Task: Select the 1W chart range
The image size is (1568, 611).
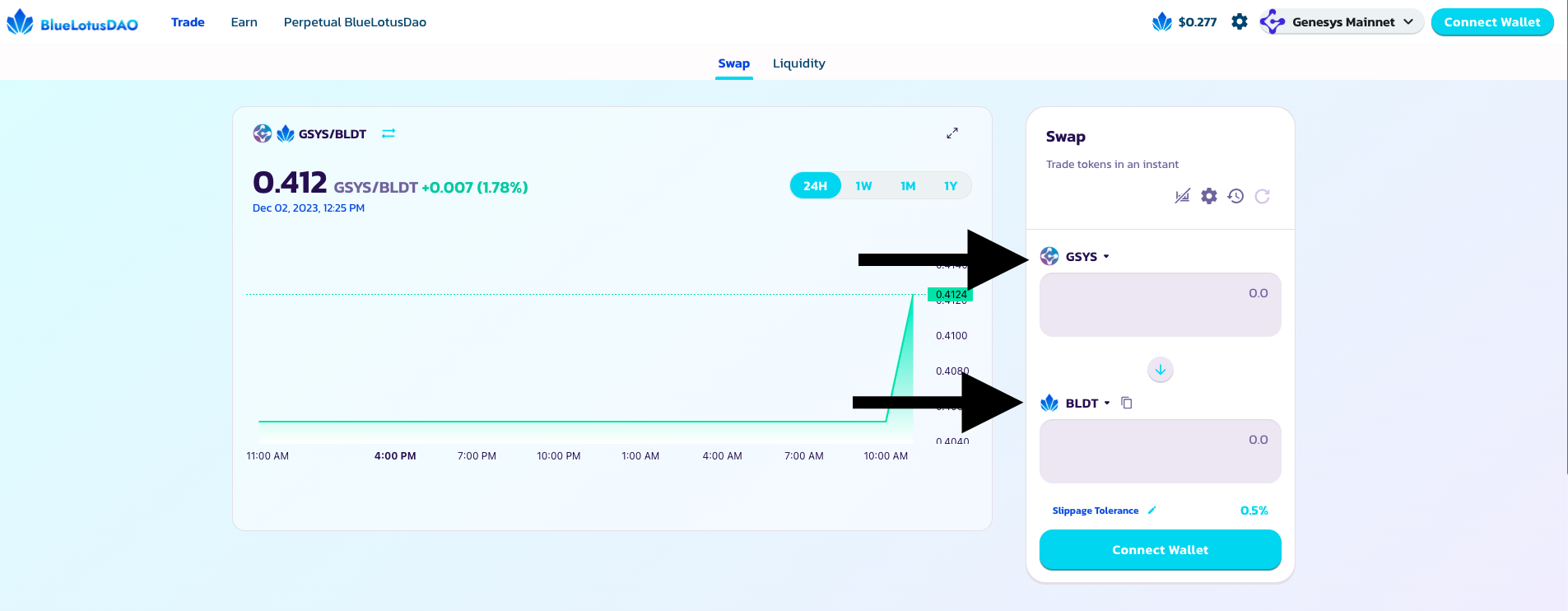Action: click(x=863, y=186)
